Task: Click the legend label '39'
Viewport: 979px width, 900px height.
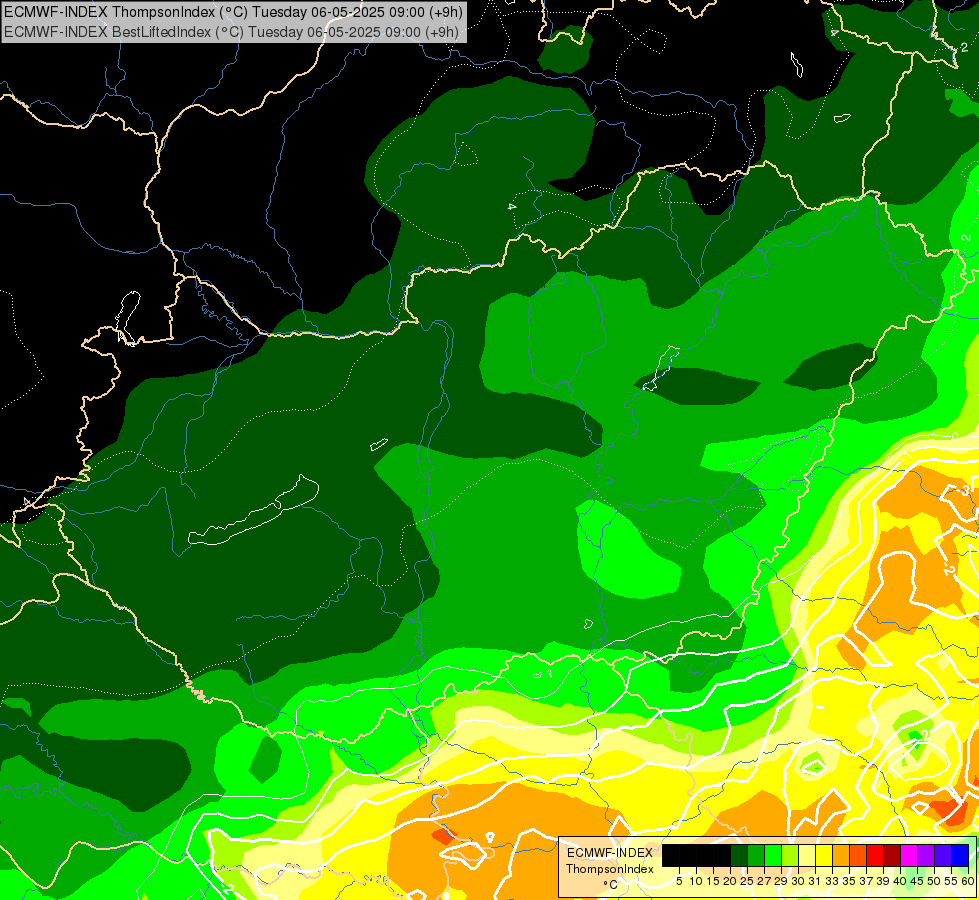Action: tap(883, 881)
